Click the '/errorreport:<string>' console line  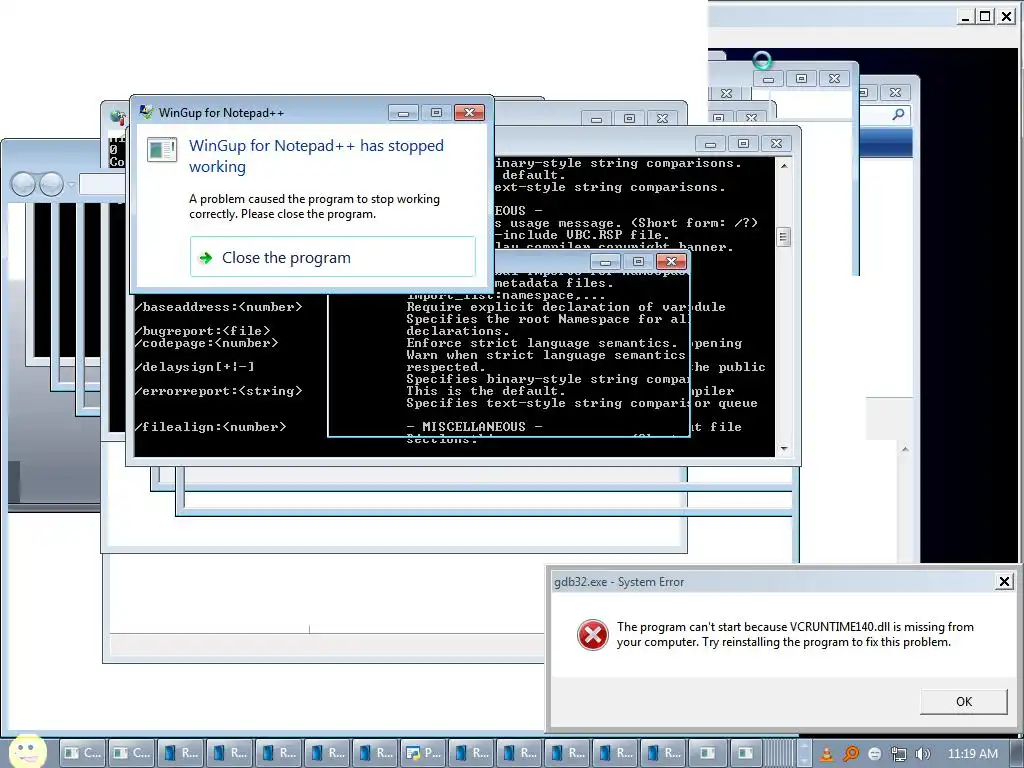click(219, 391)
